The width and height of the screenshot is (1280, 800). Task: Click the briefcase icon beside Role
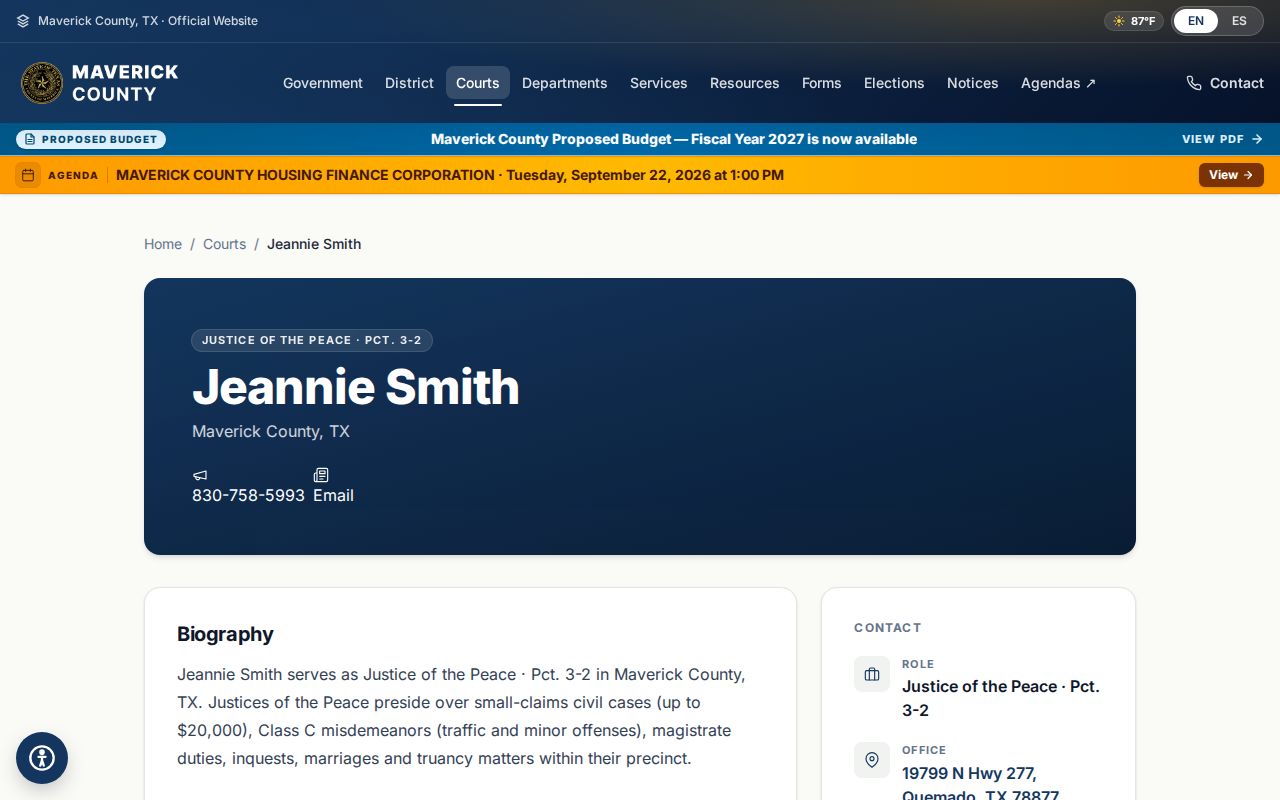872,674
